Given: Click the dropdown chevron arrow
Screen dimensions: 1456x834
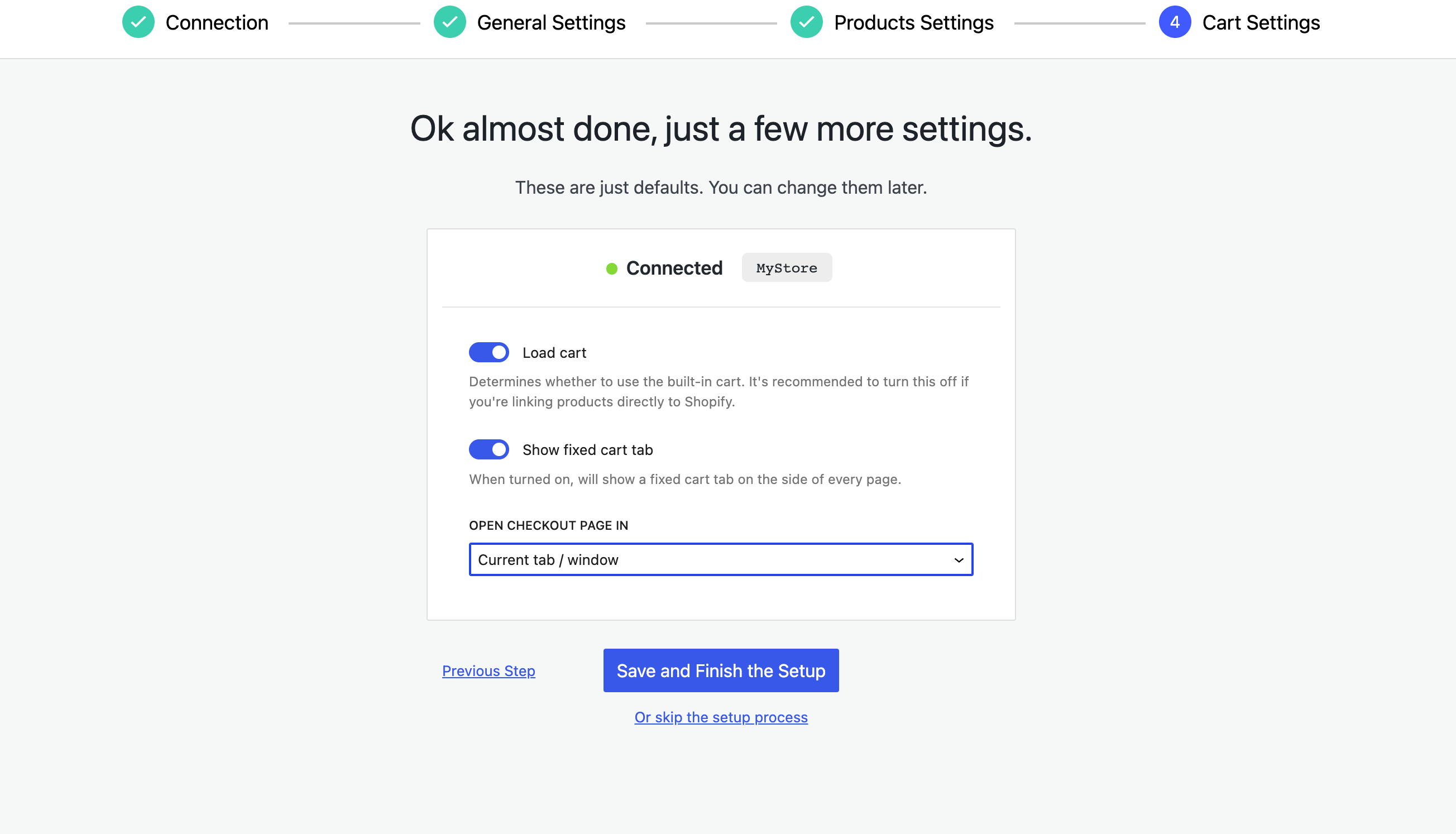Looking at the screenshot, I should point(958,560).
